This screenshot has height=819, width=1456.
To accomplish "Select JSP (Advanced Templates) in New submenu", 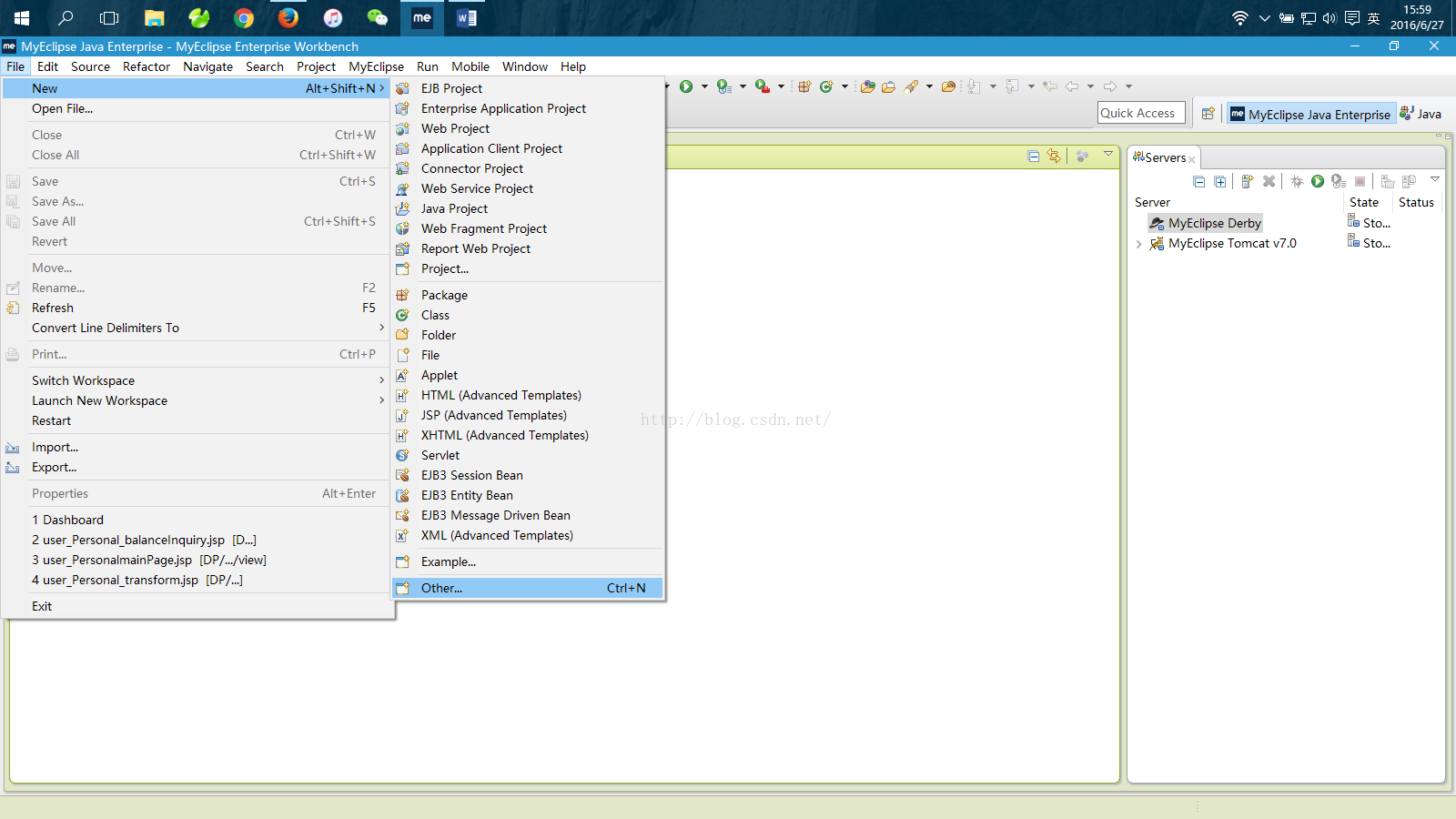I will 528,415.
